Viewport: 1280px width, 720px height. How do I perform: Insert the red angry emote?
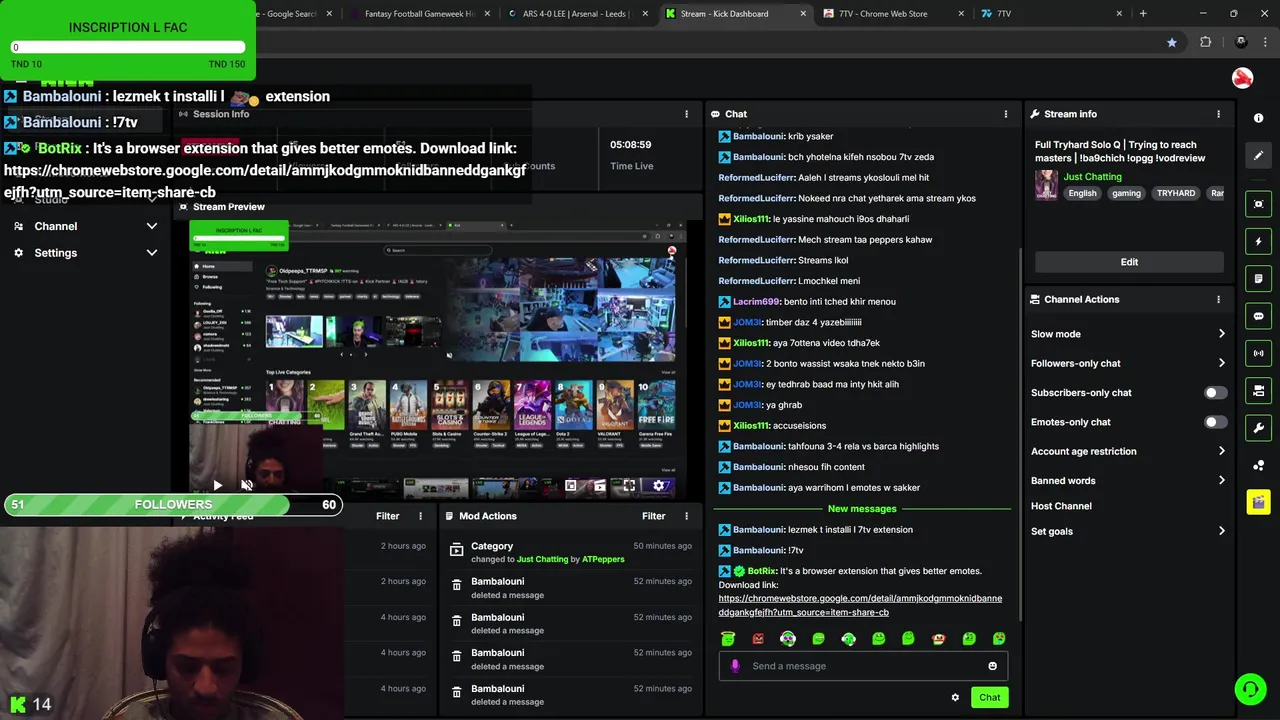[758, 639]
